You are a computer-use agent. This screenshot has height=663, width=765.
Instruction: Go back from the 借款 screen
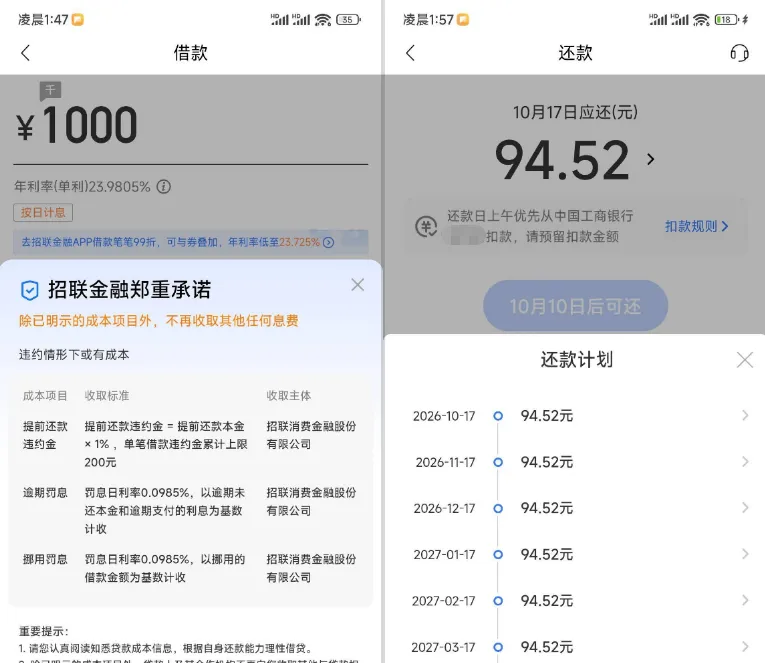pyautogui.click(x=26, y=53)
